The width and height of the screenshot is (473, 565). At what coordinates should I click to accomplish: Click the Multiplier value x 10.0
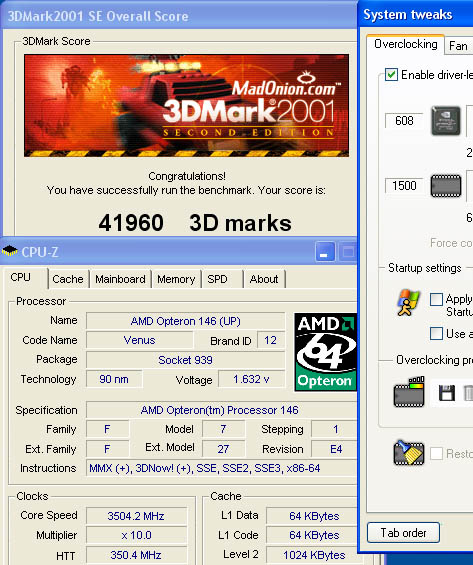pos(136,535)
